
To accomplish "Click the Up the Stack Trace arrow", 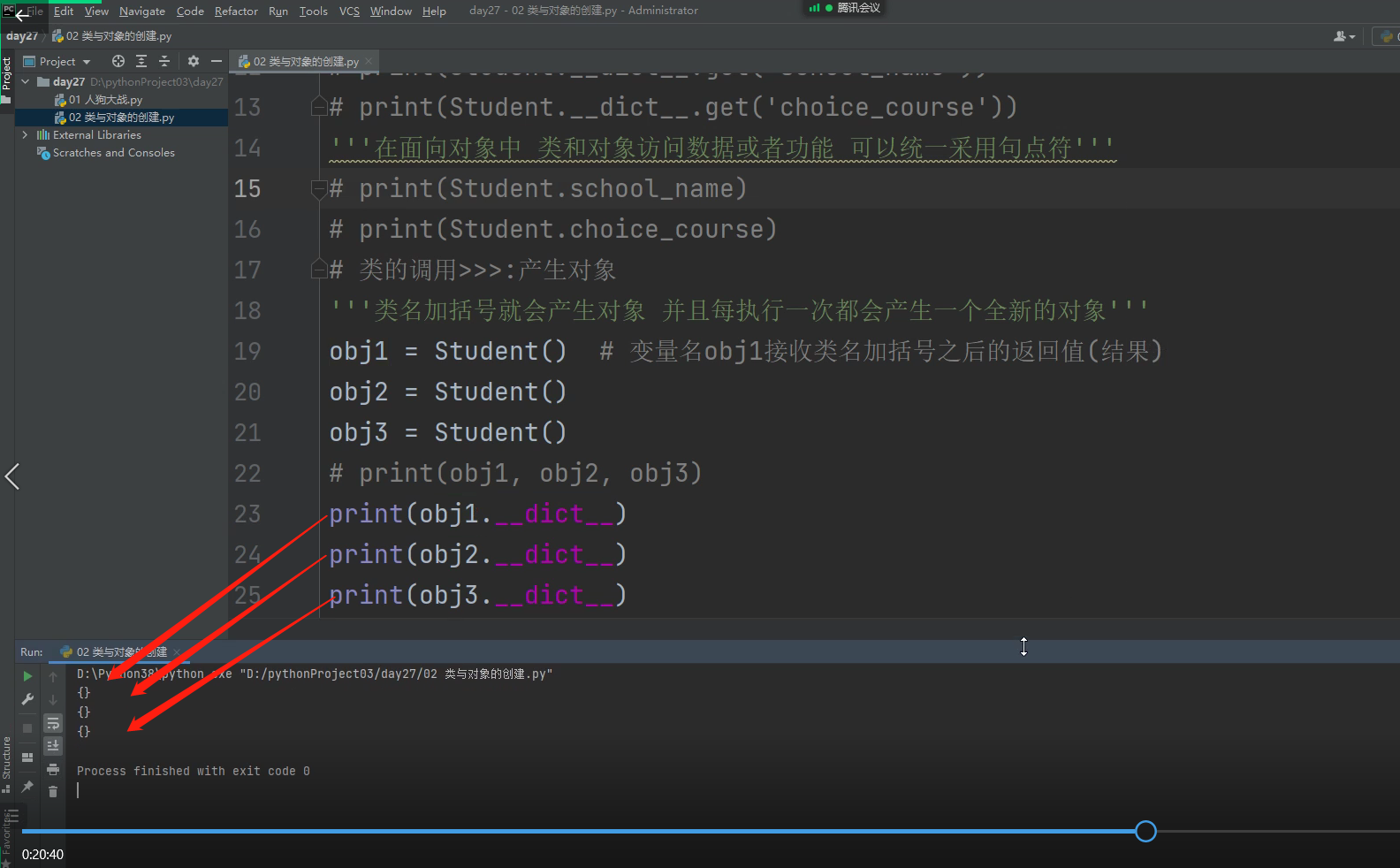I will point(53,676).
